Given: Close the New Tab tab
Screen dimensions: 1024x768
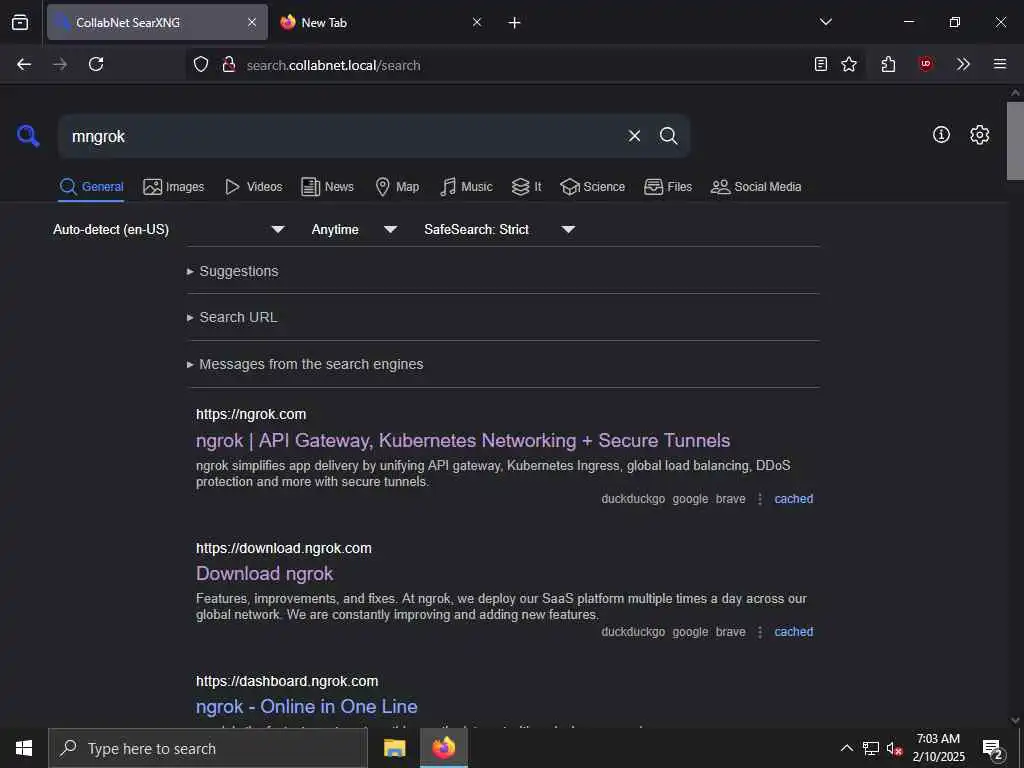Looking at the screenshot, I should click(477, 22).
